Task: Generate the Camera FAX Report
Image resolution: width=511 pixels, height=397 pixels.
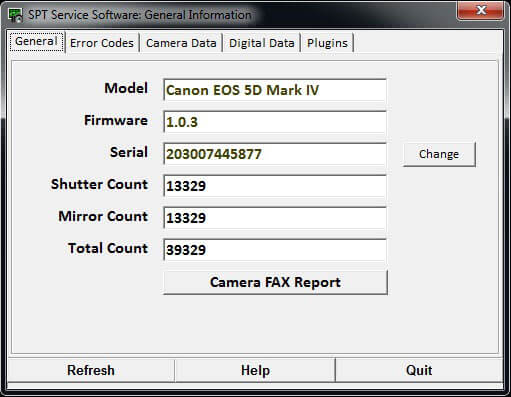Action: 275,282
